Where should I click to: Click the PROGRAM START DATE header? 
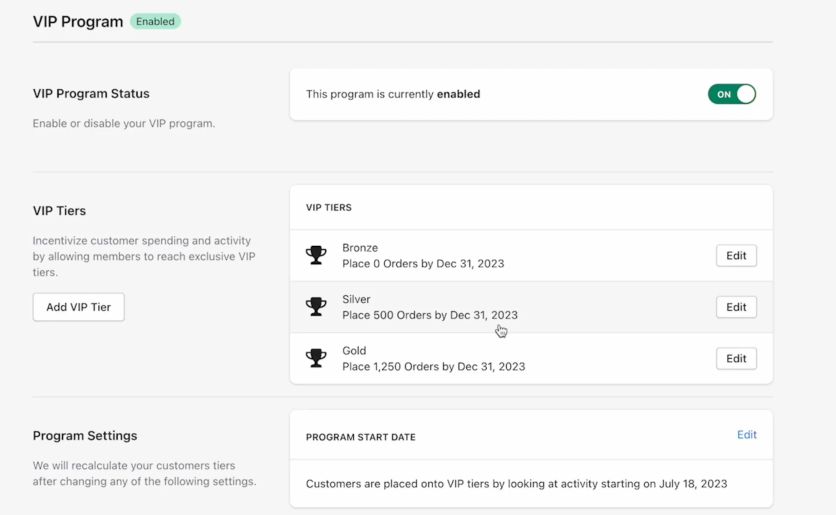[360, 437]
